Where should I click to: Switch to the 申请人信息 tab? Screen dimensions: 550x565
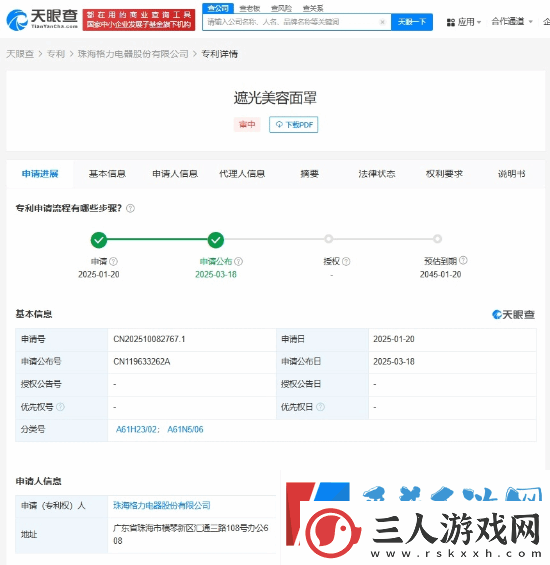175,174
